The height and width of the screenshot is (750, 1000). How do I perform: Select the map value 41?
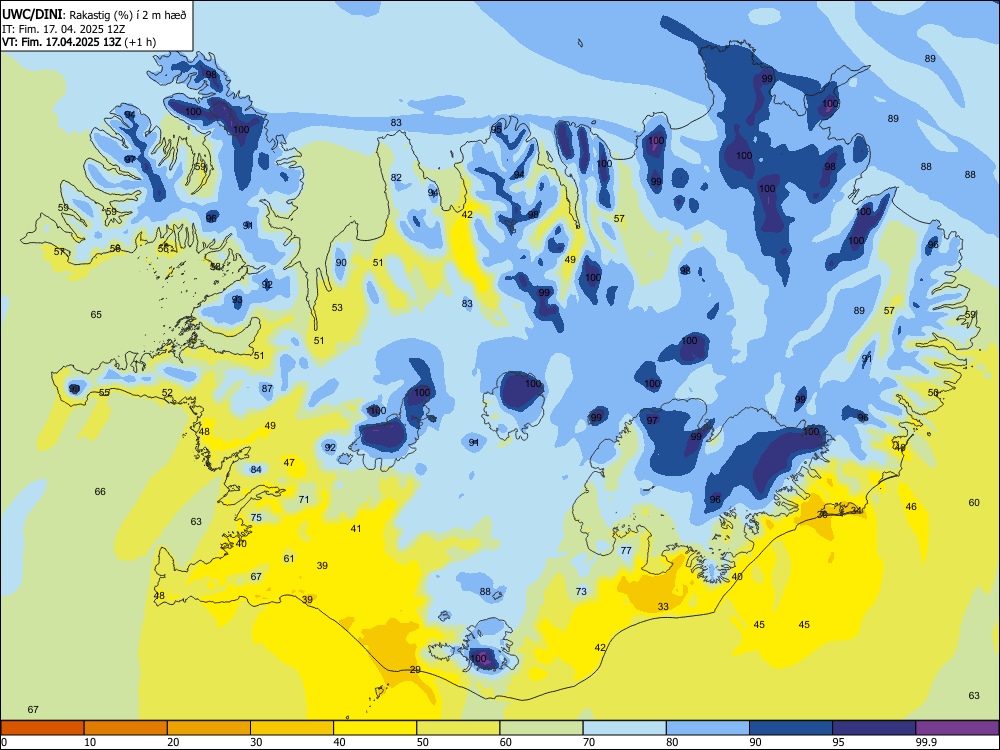click(x=356, y=529)
